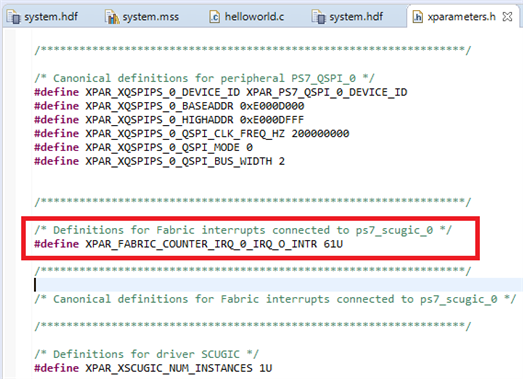Click the XPAR_FABRIC_COUNTER_IRQ_0_IRQ_O_INTR define line
Image resolution: width=523 pixels, height=379 pixels.
coord(188,244)
